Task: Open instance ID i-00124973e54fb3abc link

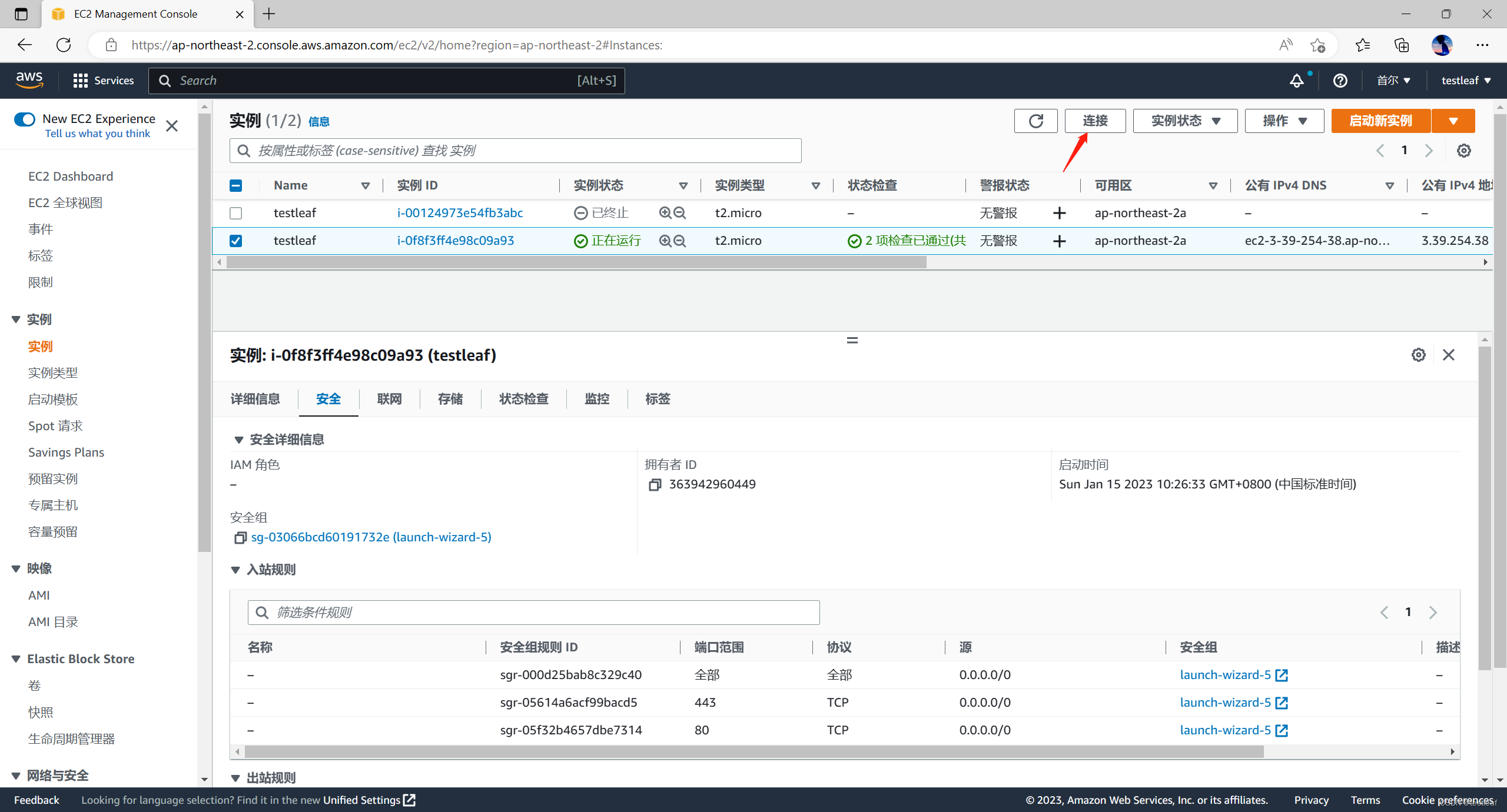Action: coord(460,213)
